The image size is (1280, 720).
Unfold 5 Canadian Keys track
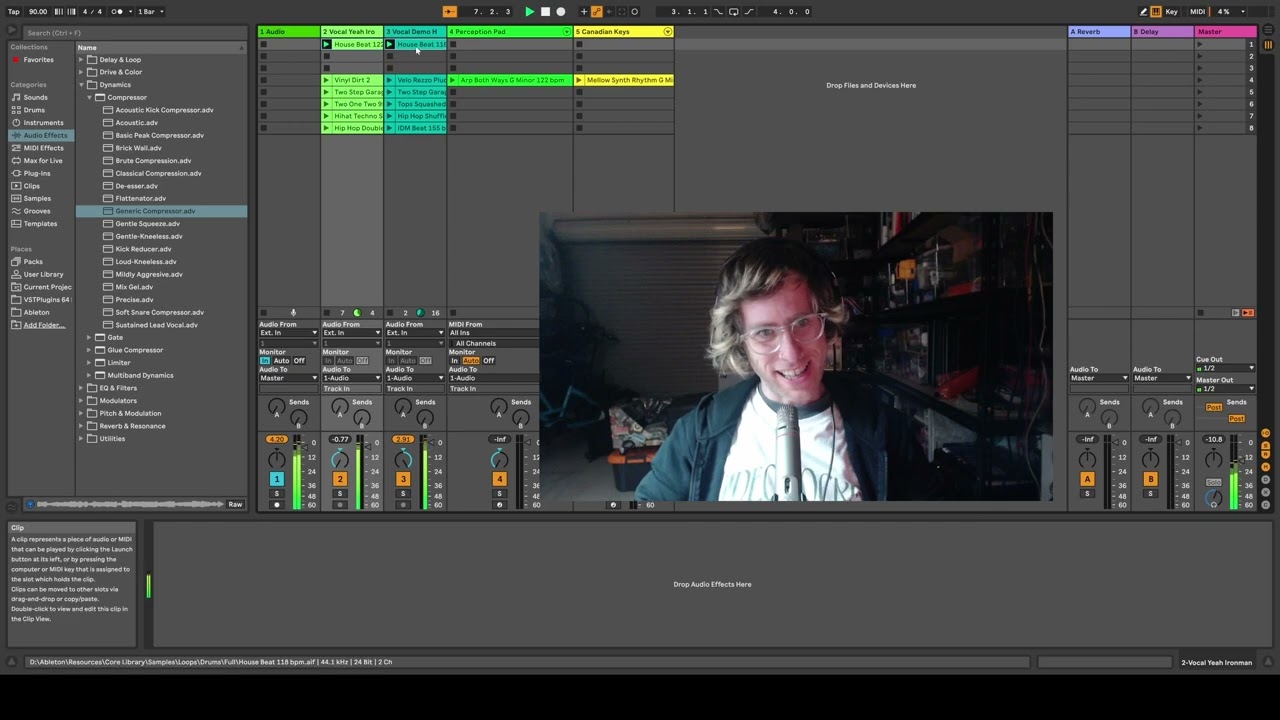[x=668, y=32]
